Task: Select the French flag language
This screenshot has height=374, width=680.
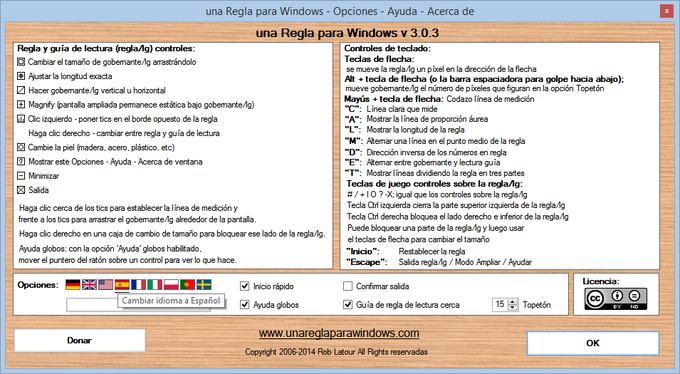Action: pos(138,285)
